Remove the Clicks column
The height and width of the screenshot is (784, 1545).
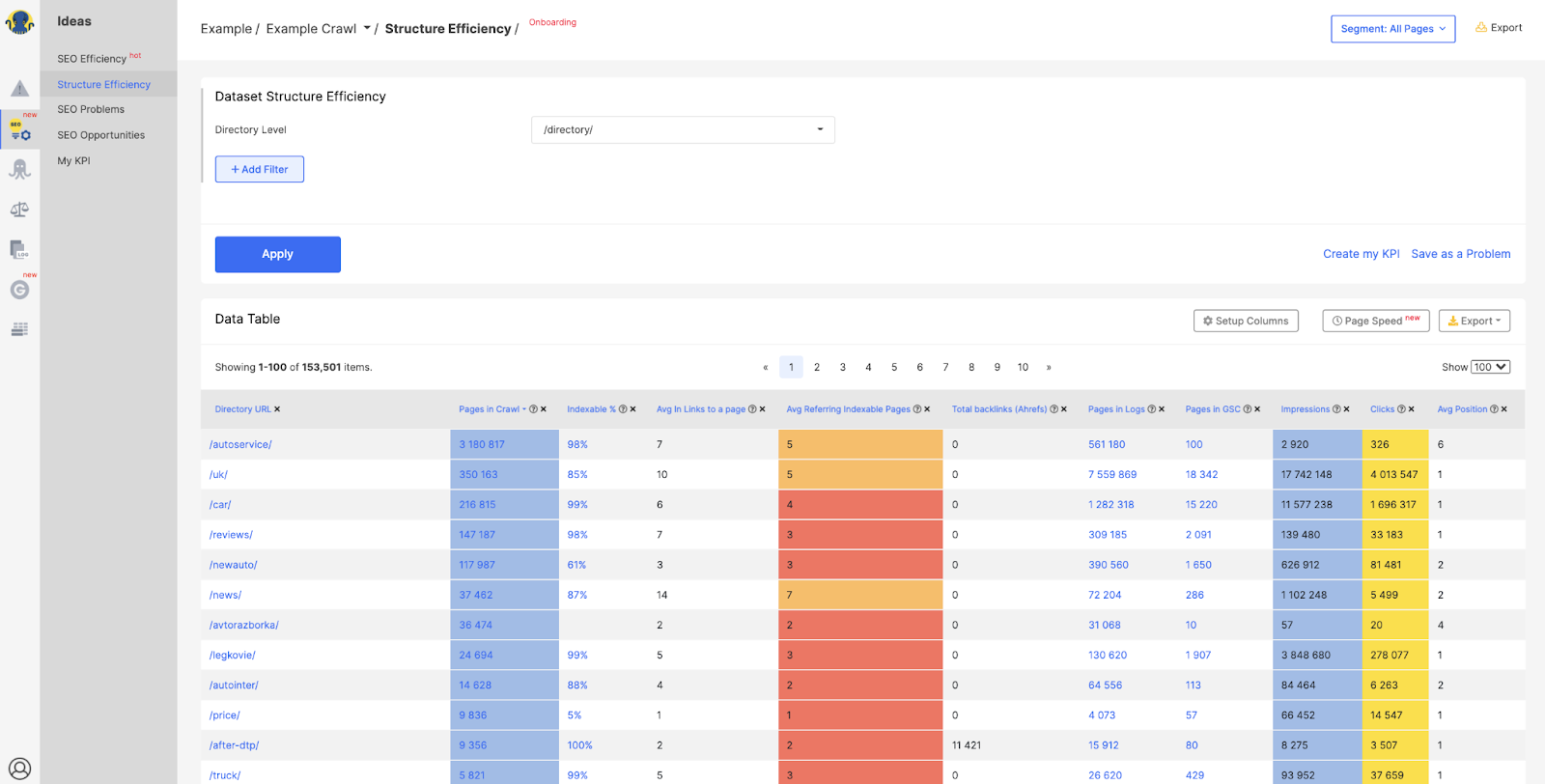1412,409
